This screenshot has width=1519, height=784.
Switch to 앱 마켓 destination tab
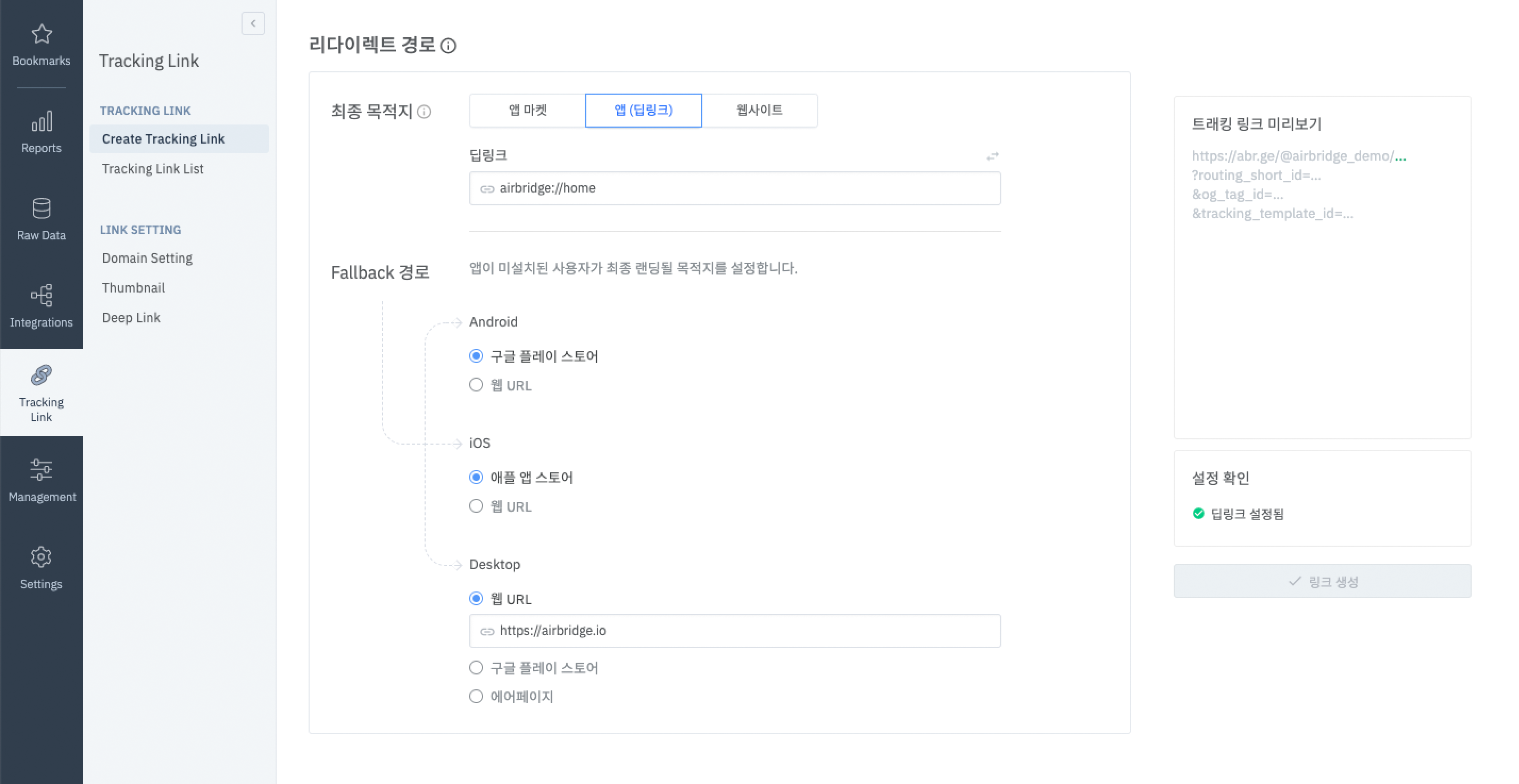(x=527, y=110)
